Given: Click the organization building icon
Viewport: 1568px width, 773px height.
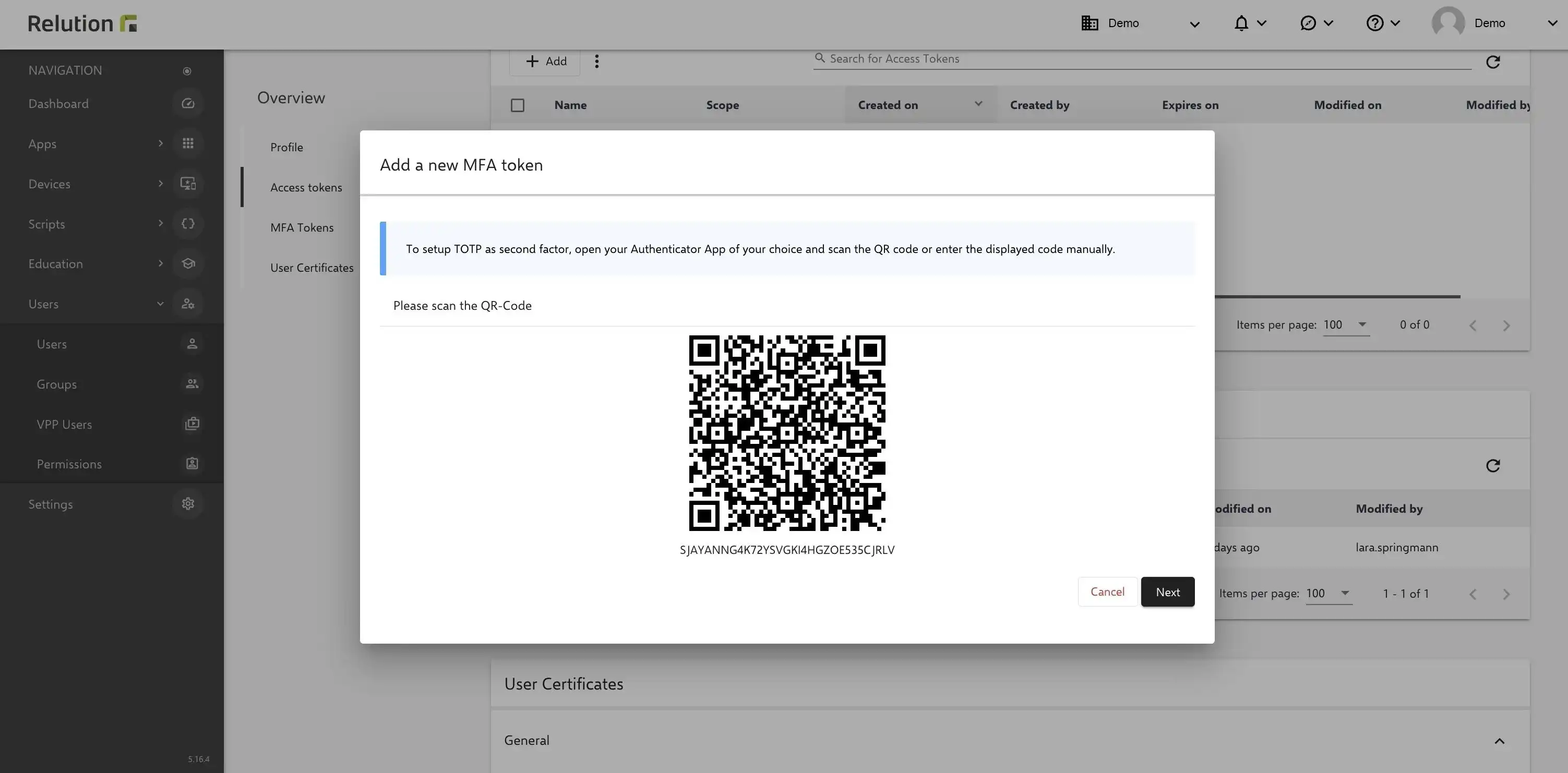Looking at the screenshot, I should coord(1090,23).
